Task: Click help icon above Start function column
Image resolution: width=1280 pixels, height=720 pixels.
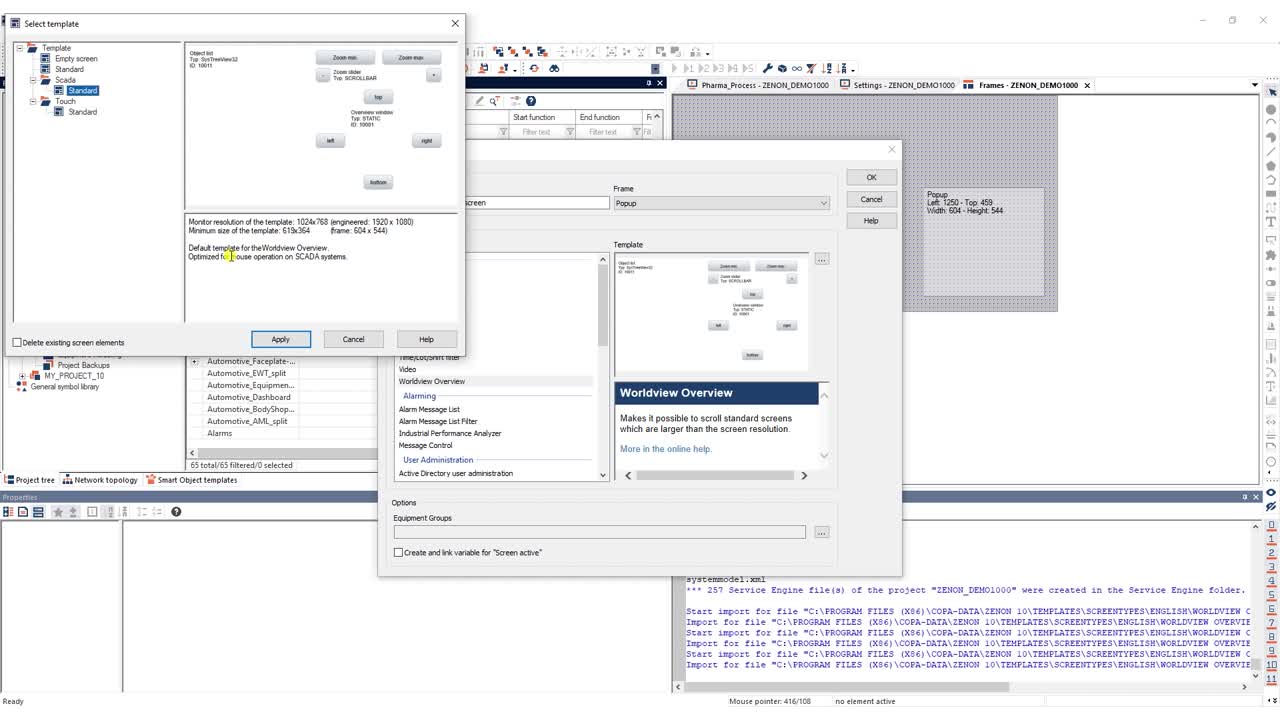Action: tap(531, 101)
